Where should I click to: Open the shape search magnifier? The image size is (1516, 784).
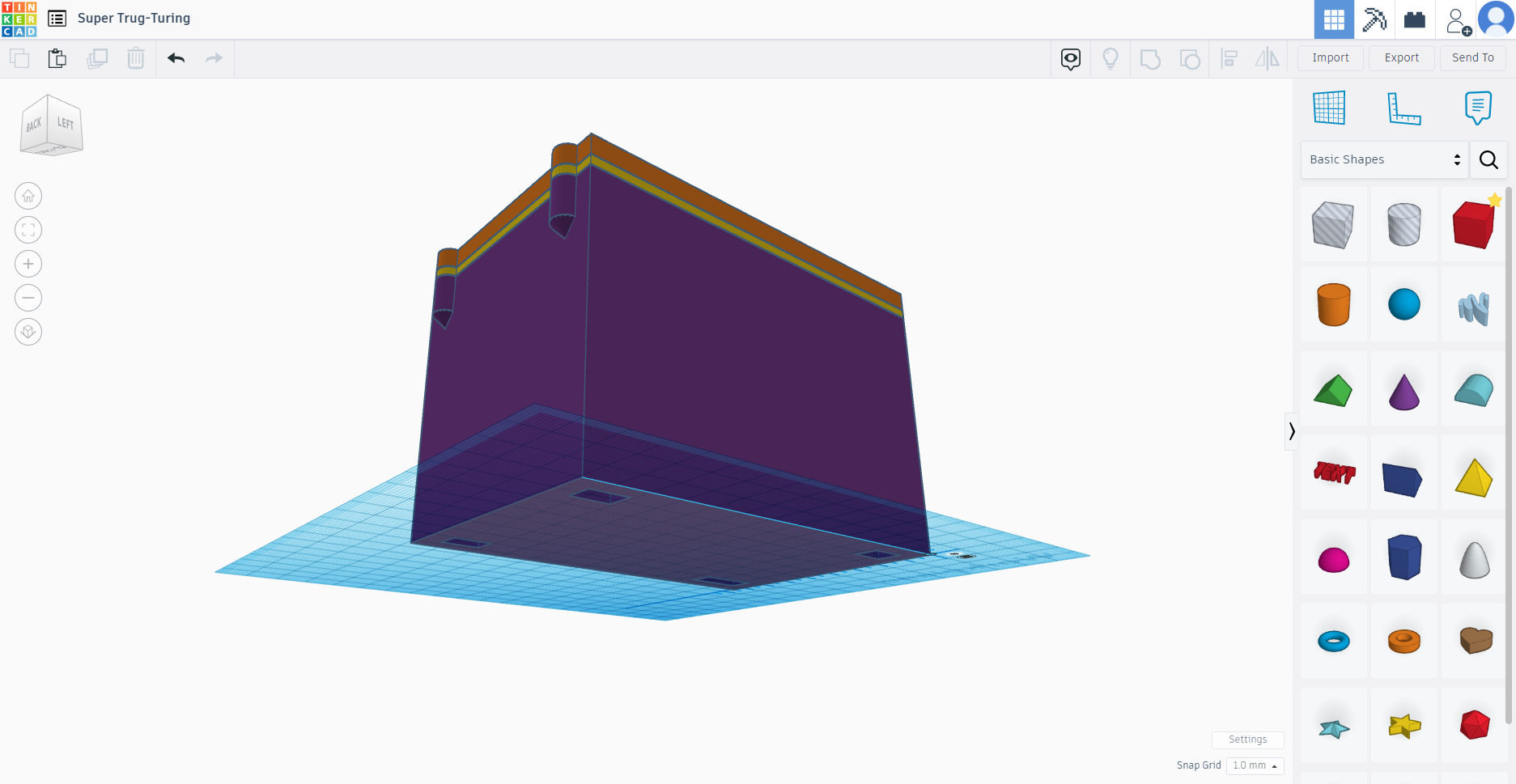coord(1488,159)
